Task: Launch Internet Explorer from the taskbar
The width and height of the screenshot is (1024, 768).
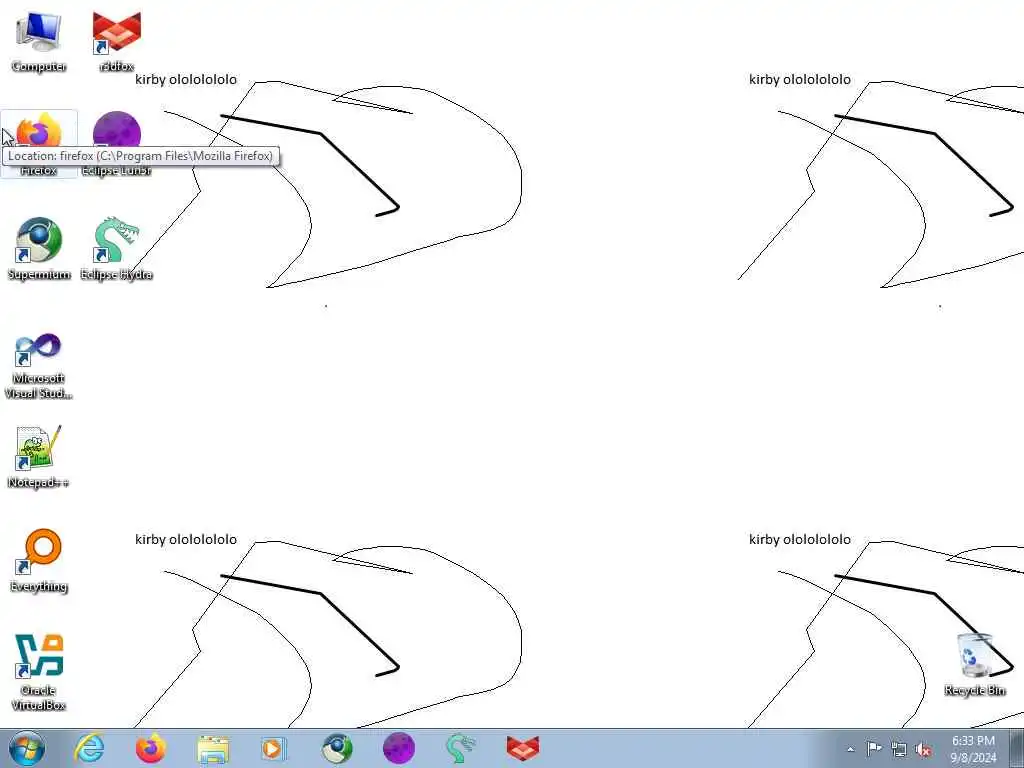Action: pyautogui.click(x=89, y=748)
